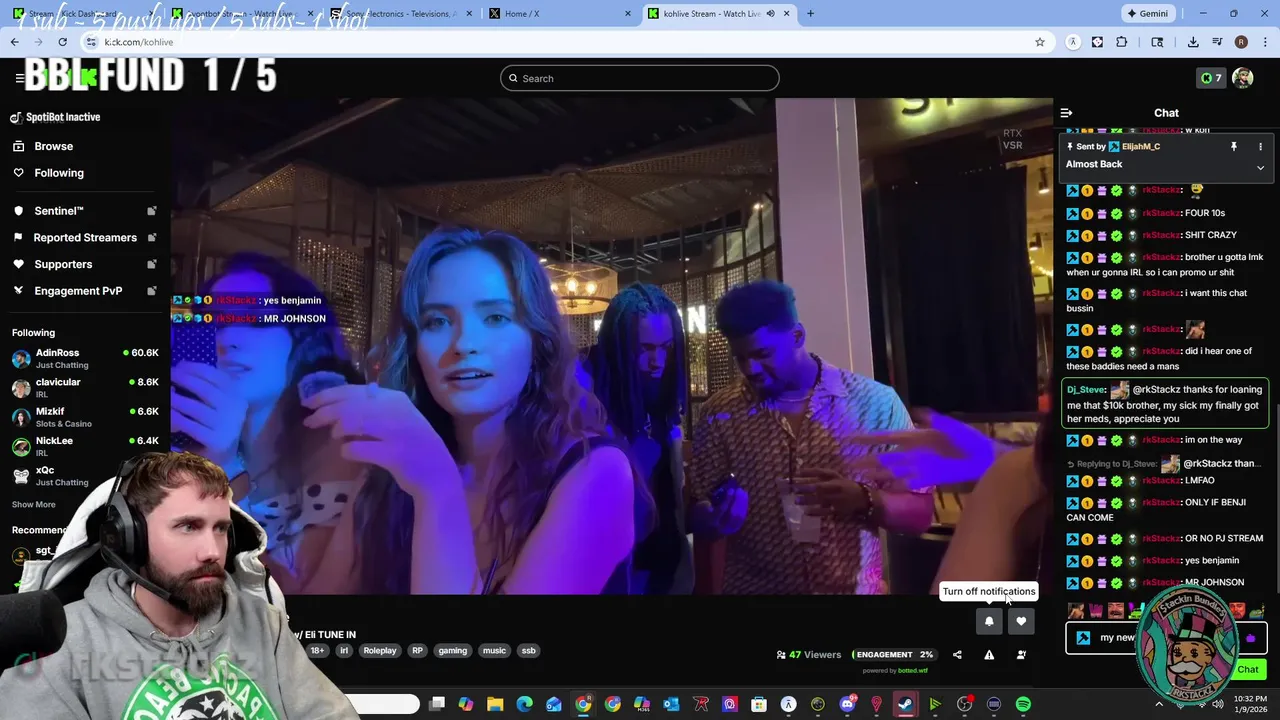Switch to the Home / X browser tab
This screenshot has height=720, width=1280.
[560, 13]
